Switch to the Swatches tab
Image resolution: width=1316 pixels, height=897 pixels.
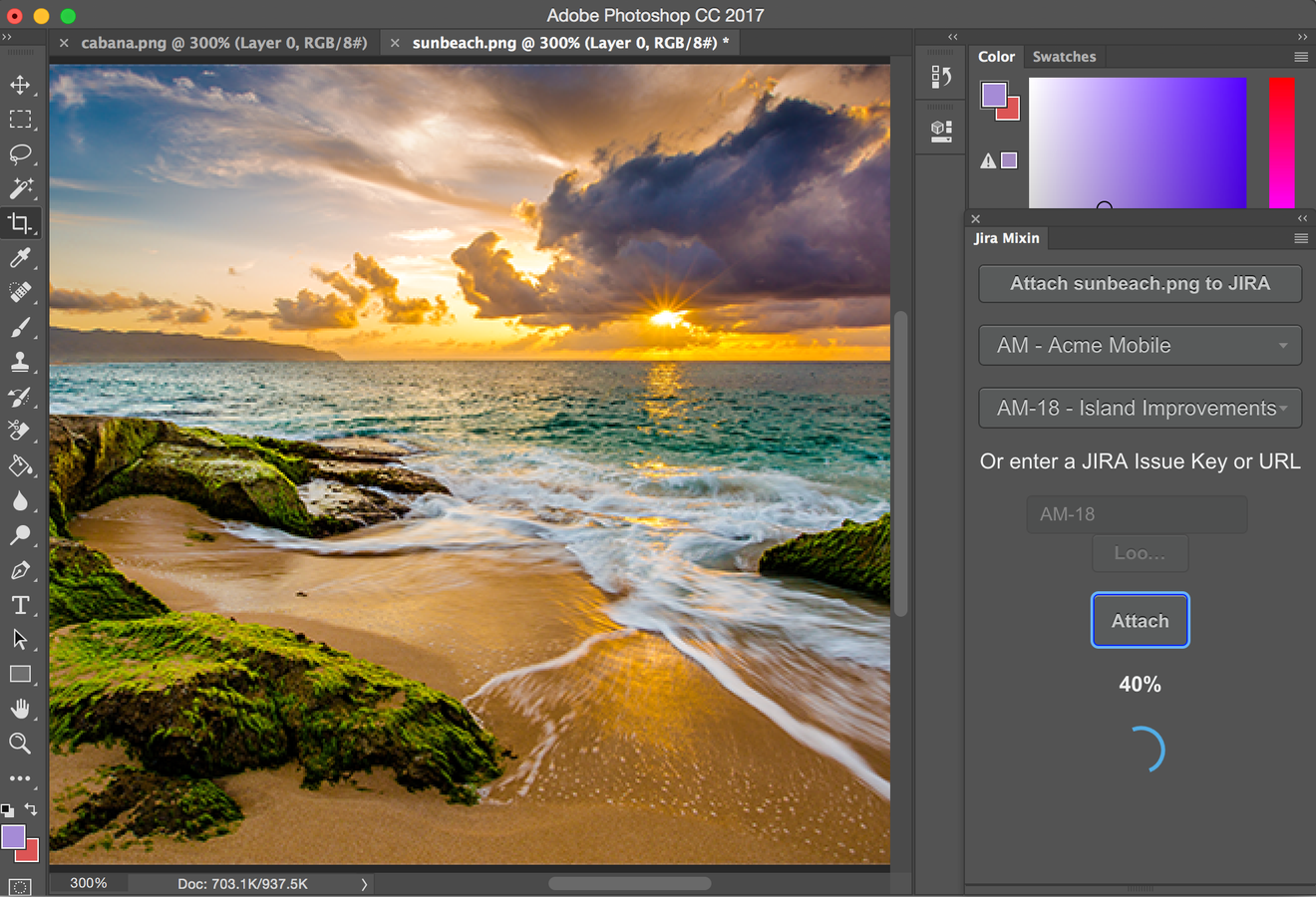(x=1064, y=57)
